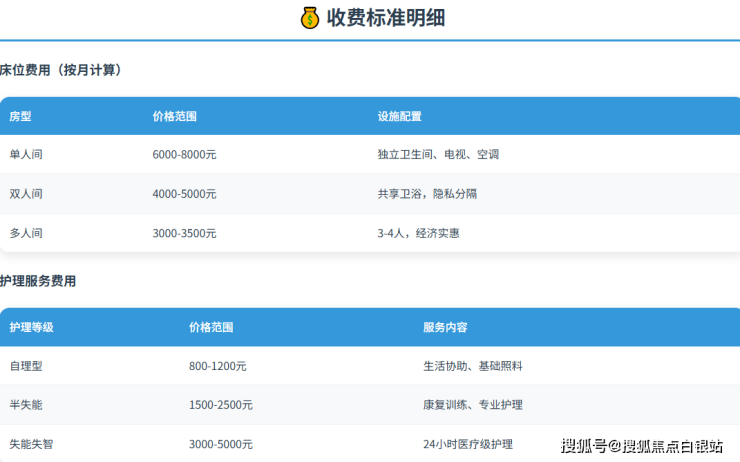The height and width of the screenshot is (462, 740).
Task: Click the 设施配置 column header
Action: 399,116
